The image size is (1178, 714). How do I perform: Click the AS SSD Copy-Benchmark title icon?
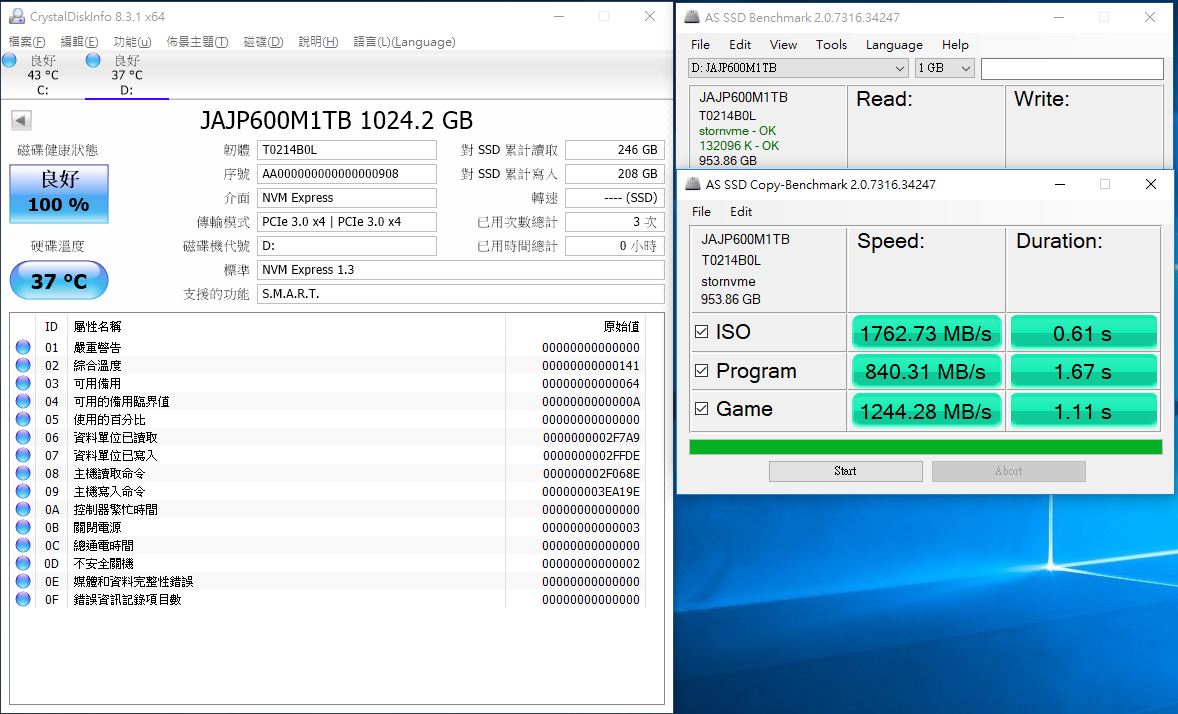693,184
